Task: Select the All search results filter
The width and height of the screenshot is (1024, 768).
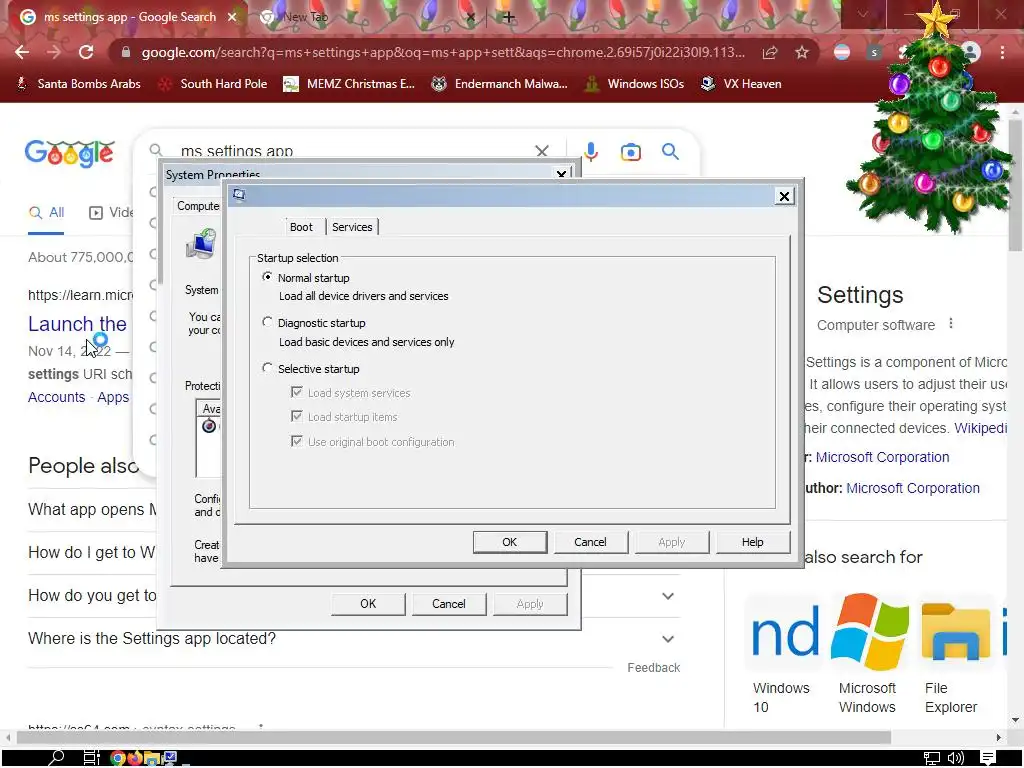Action: click(46, 212)
